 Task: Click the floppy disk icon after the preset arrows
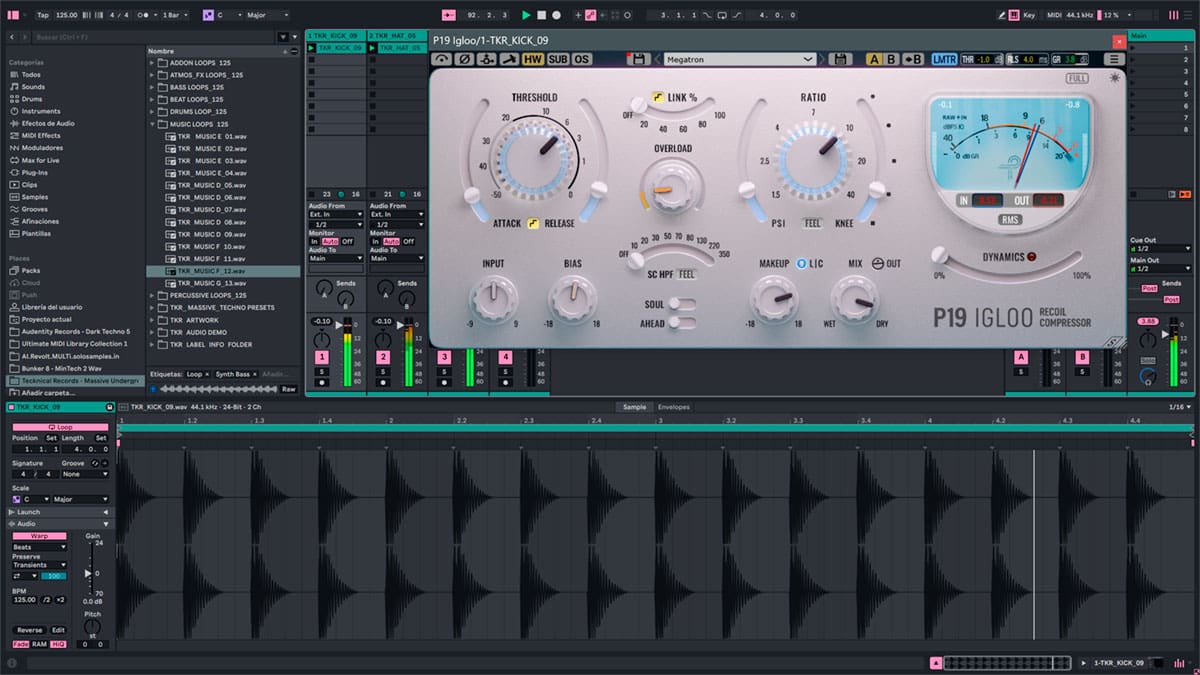click(x=840, y=59)
